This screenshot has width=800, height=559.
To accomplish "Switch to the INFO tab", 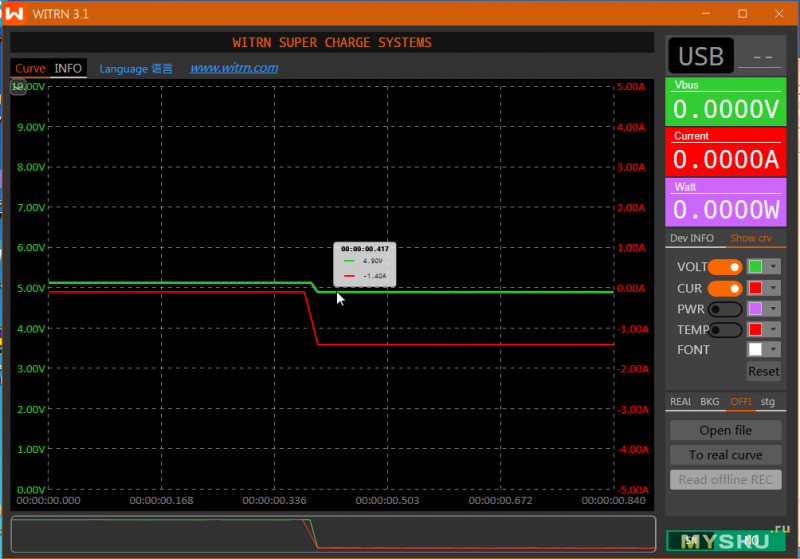I will tap(68, 68).
